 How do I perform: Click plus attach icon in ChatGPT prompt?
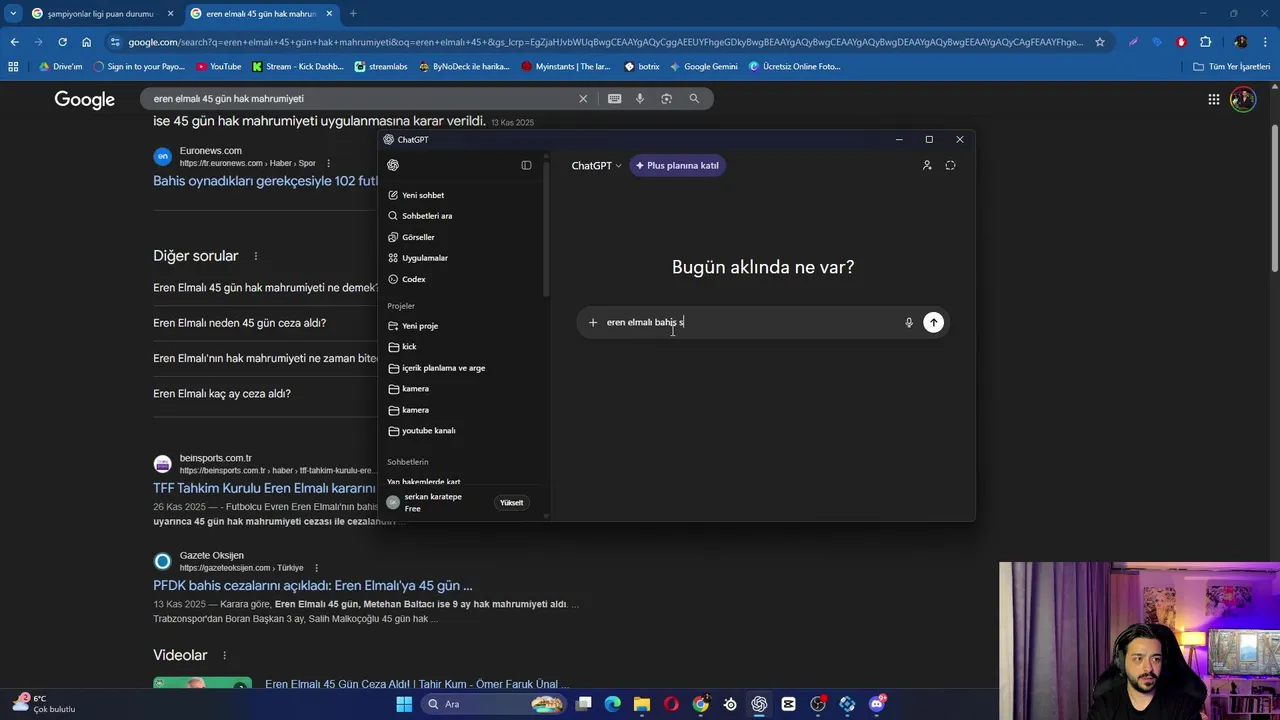tap(593, 322)
